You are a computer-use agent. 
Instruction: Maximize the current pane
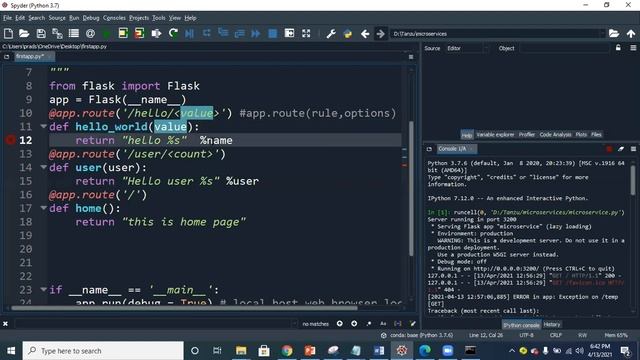click(x=289, y=33)
